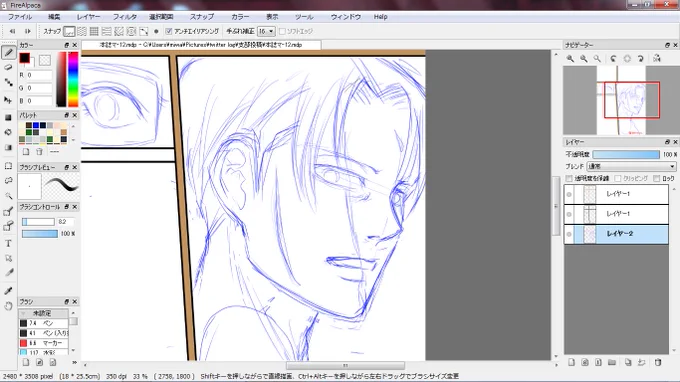Select the マーカー brush
Image resolution: width=680 pixels, height=382 pixels.
coord(43,343)
